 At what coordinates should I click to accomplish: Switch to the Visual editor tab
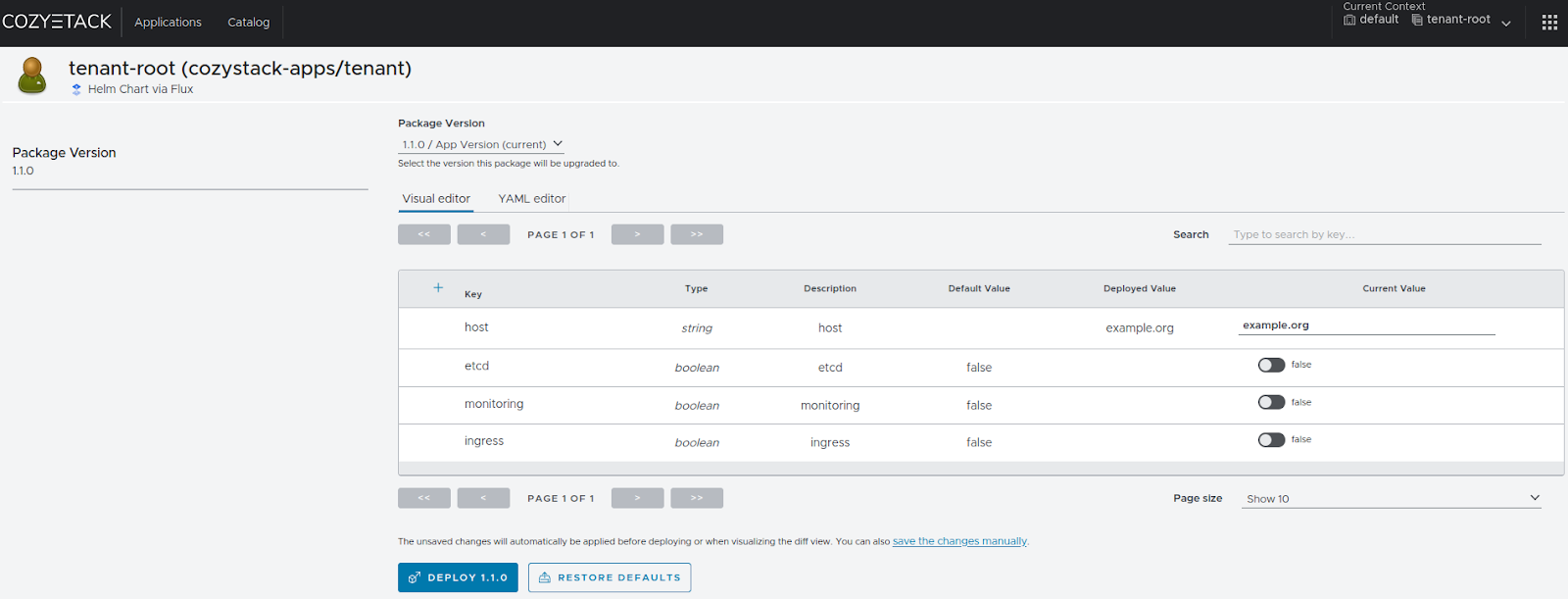pyautogui.click(x=436, y=199)
